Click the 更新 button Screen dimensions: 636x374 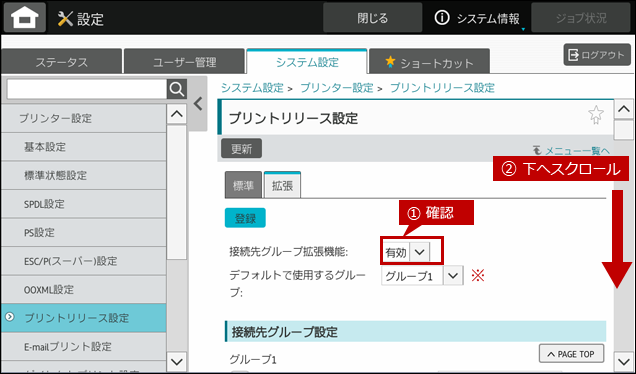pyautogui.click(x=241, y=148)
